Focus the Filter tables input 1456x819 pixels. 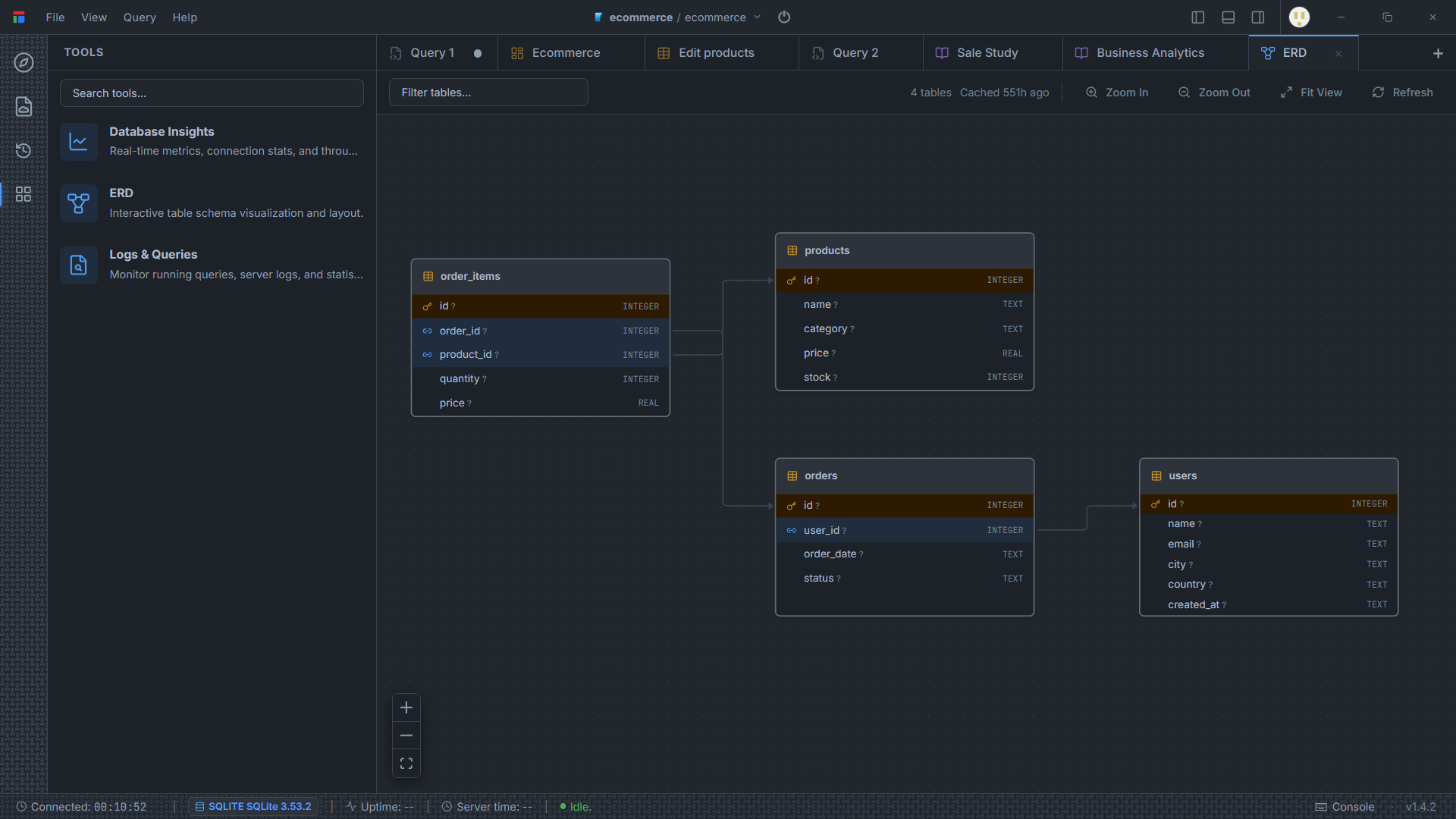488,92
